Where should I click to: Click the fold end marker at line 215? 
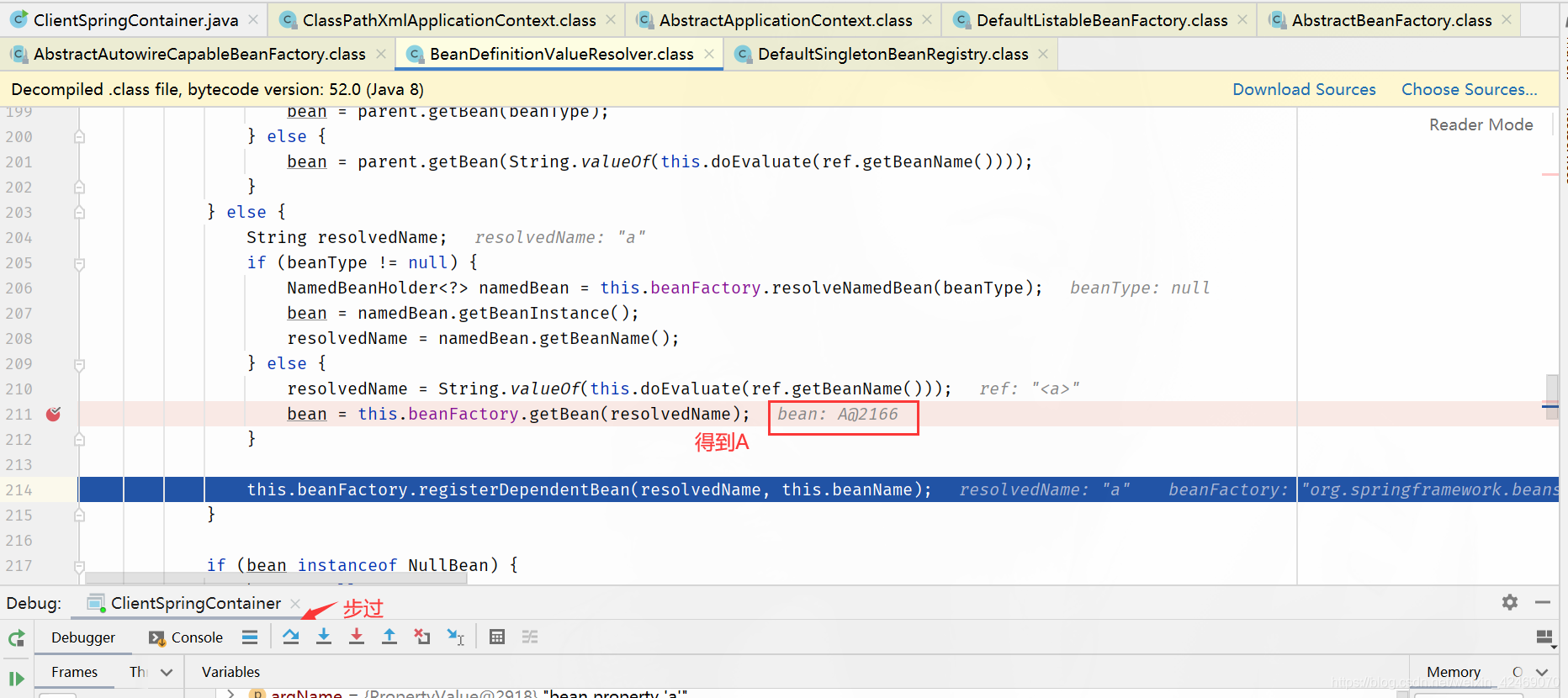tap(79, 515)
